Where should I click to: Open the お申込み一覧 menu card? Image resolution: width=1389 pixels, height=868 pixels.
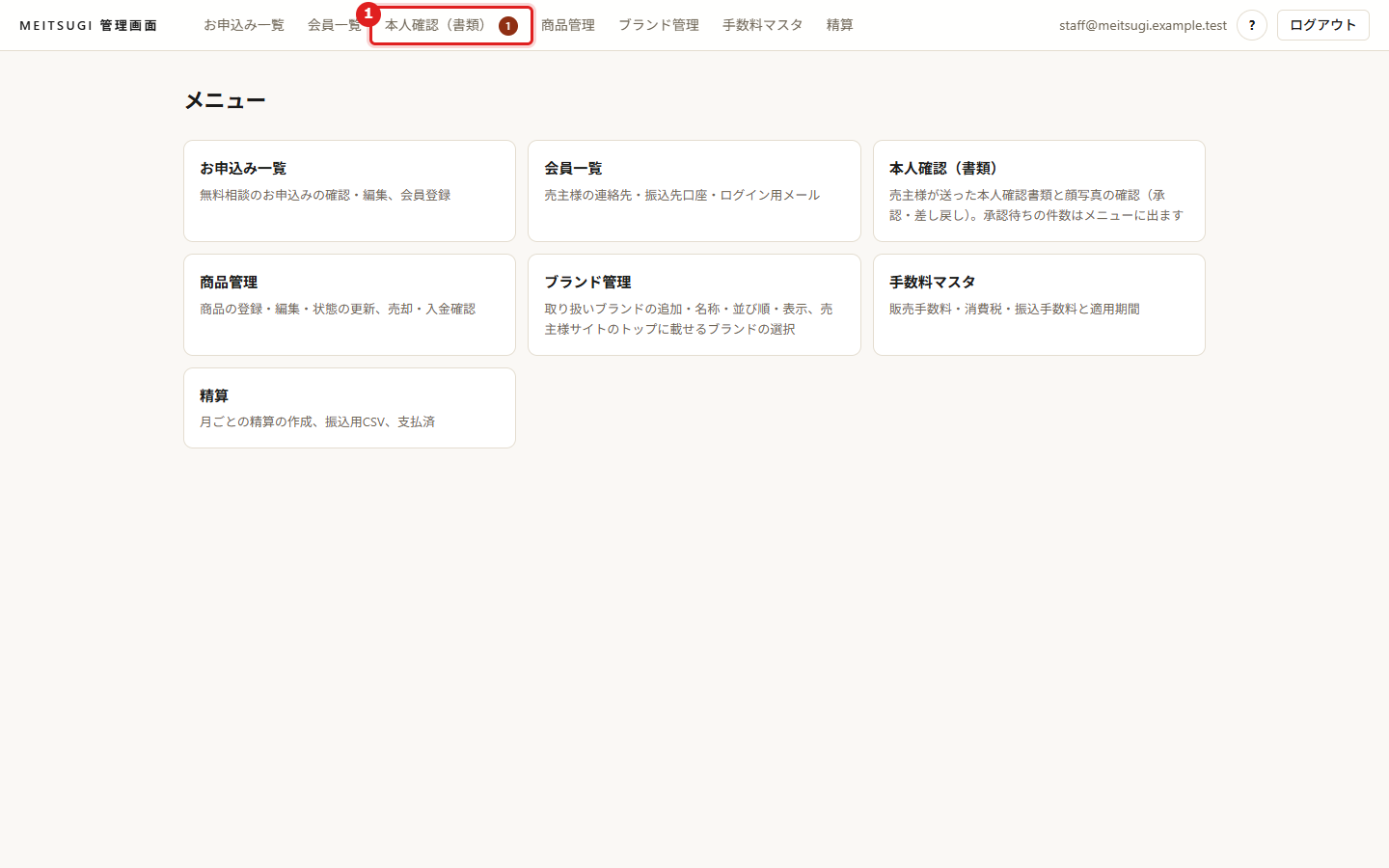(x=349, y=191)
